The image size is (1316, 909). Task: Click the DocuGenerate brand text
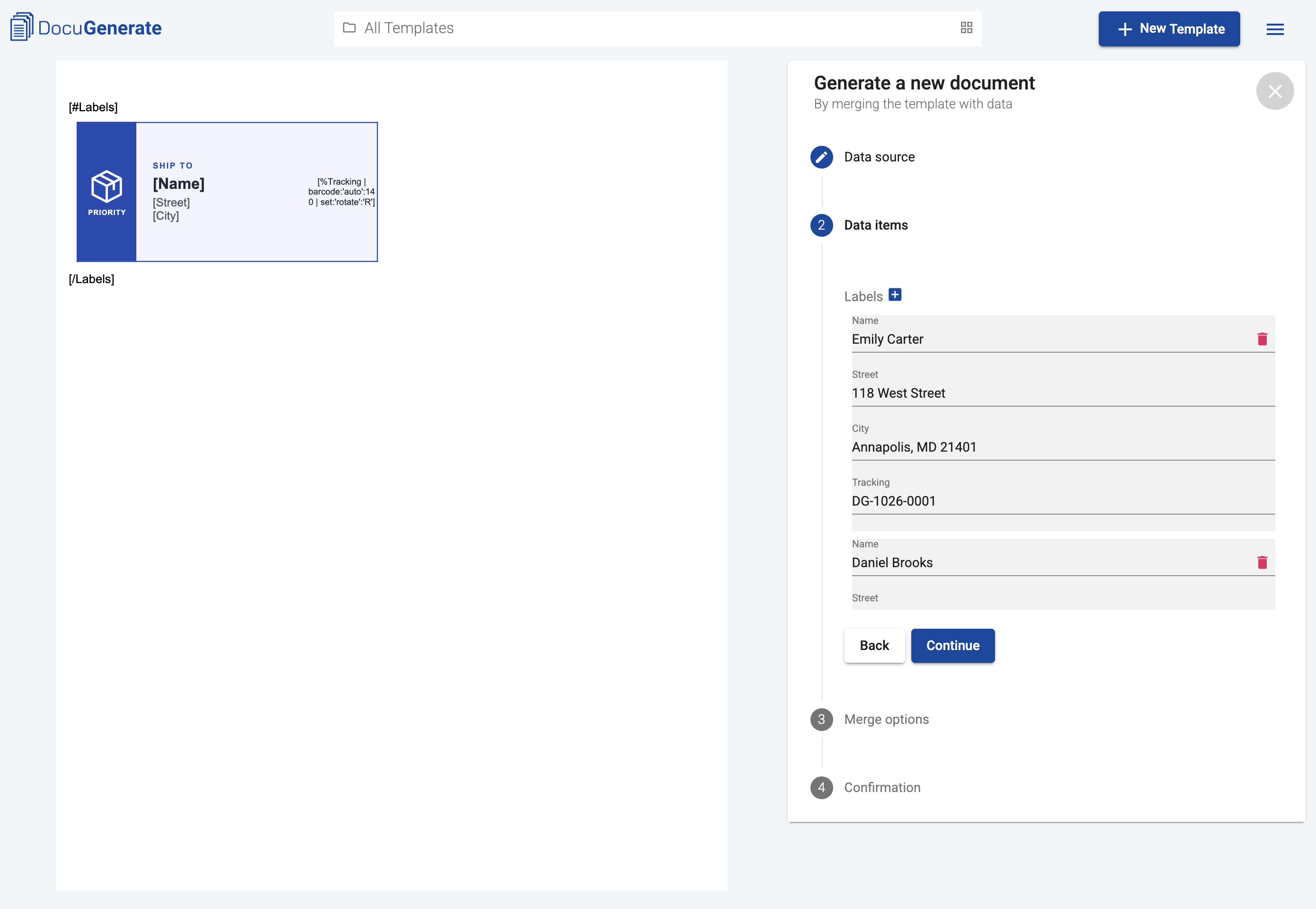pyautogui.click(x=100, y=28)
